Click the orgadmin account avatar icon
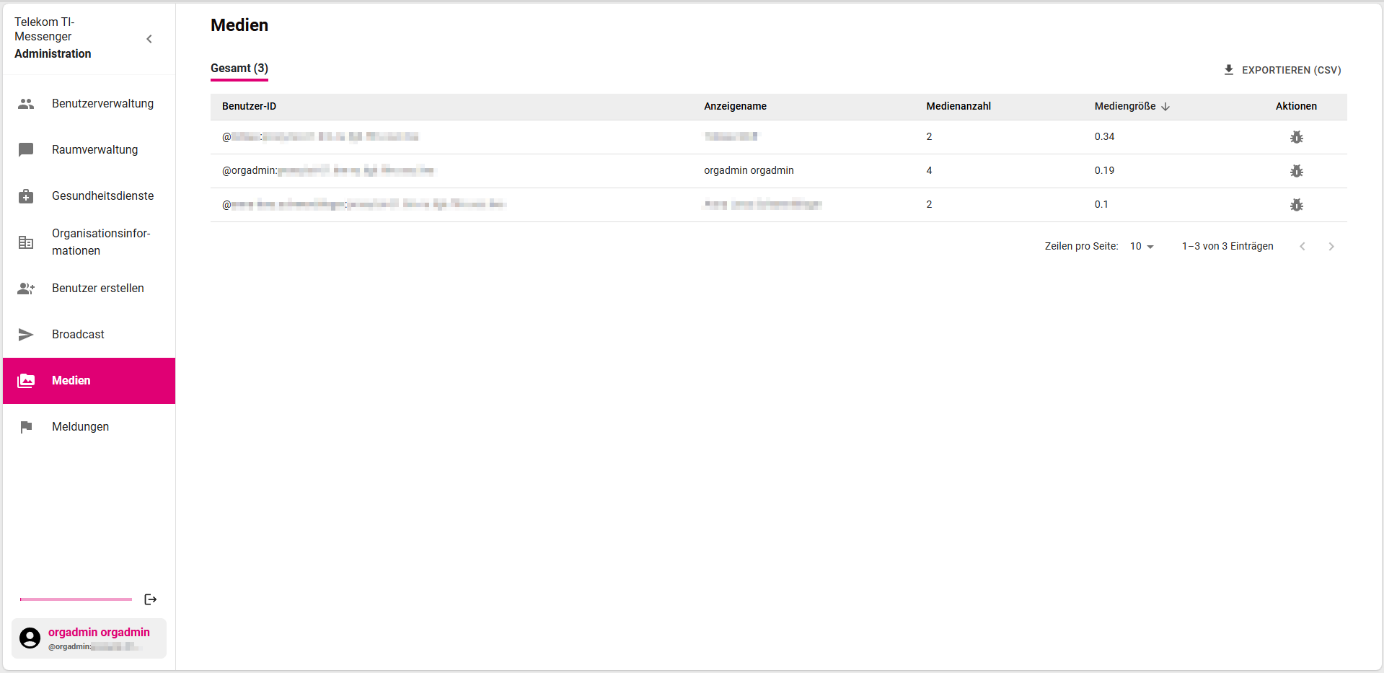Viewport: 1384px width, 673px height. pyautogui.click(x=30, y=638)
